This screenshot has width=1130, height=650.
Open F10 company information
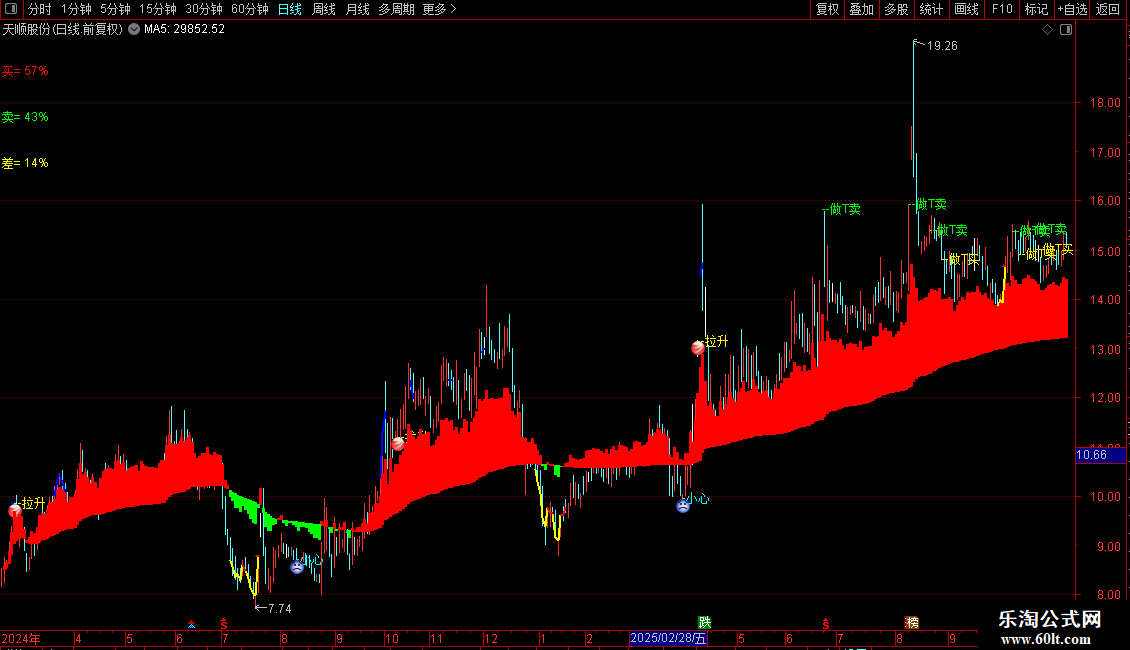[x=1002, y=9]
